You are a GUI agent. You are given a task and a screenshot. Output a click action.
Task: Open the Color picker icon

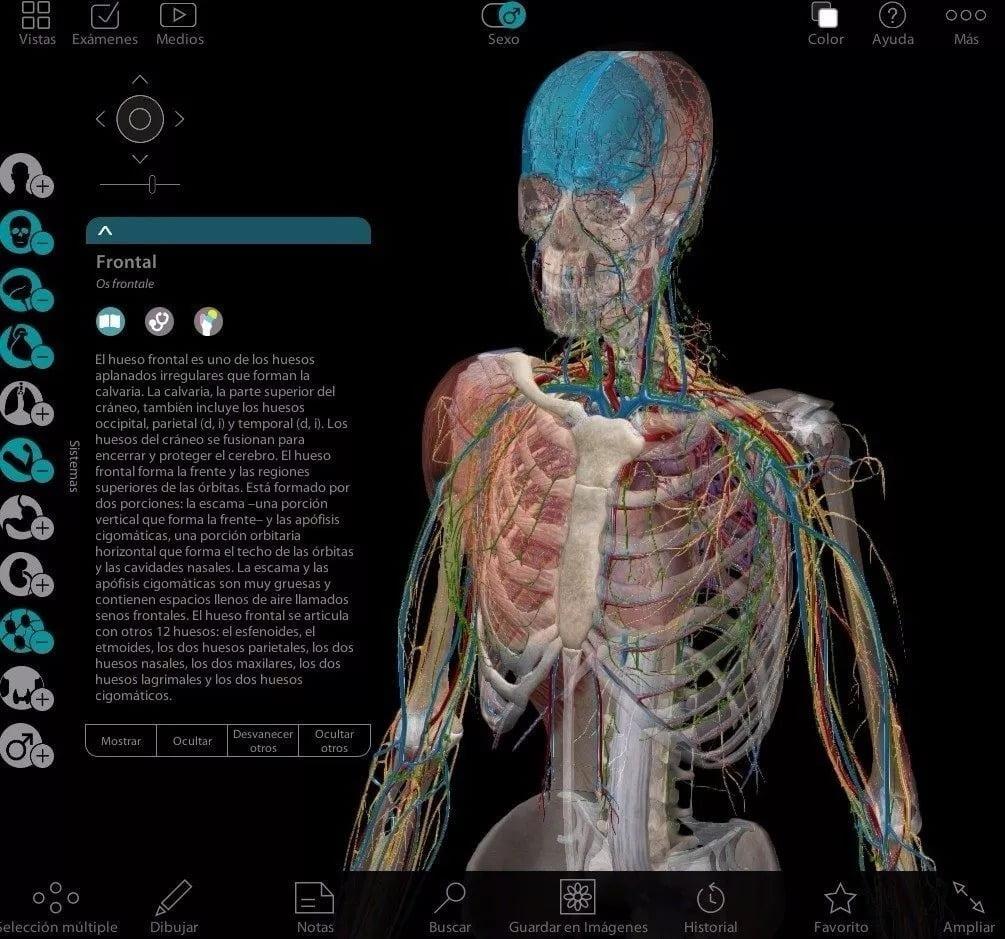click(x=825, y=17)
